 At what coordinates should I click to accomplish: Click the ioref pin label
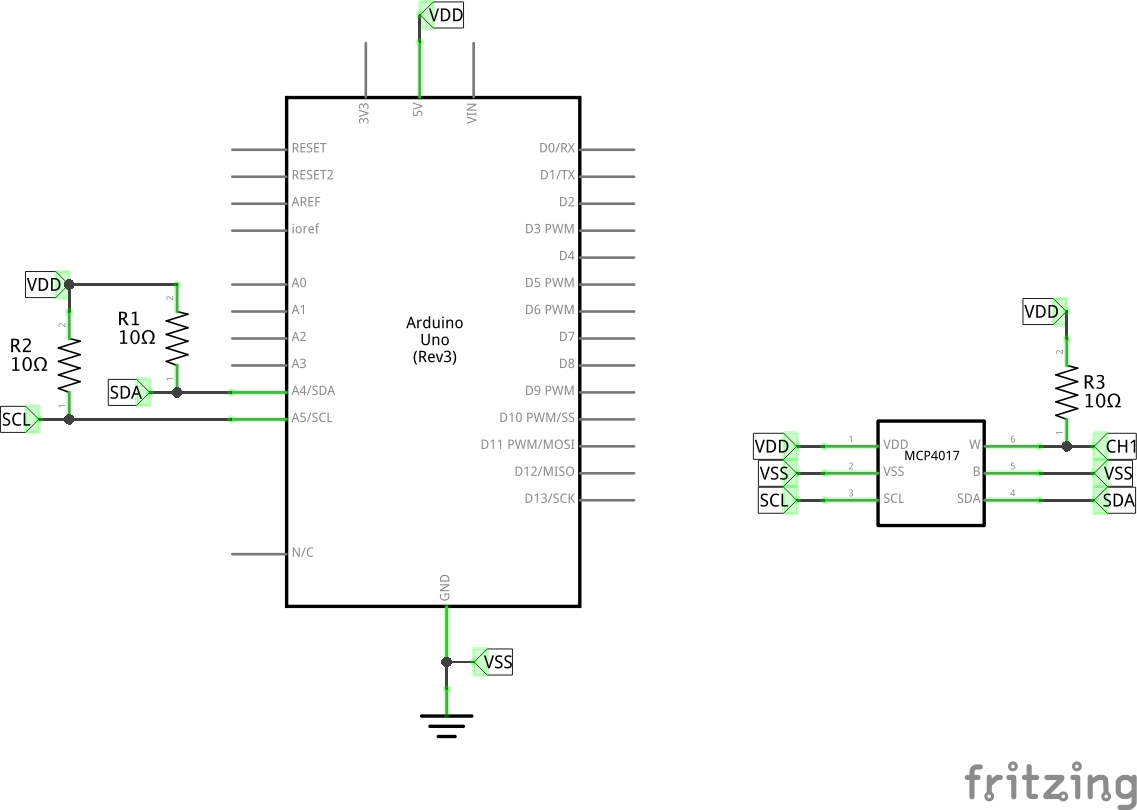305,228
